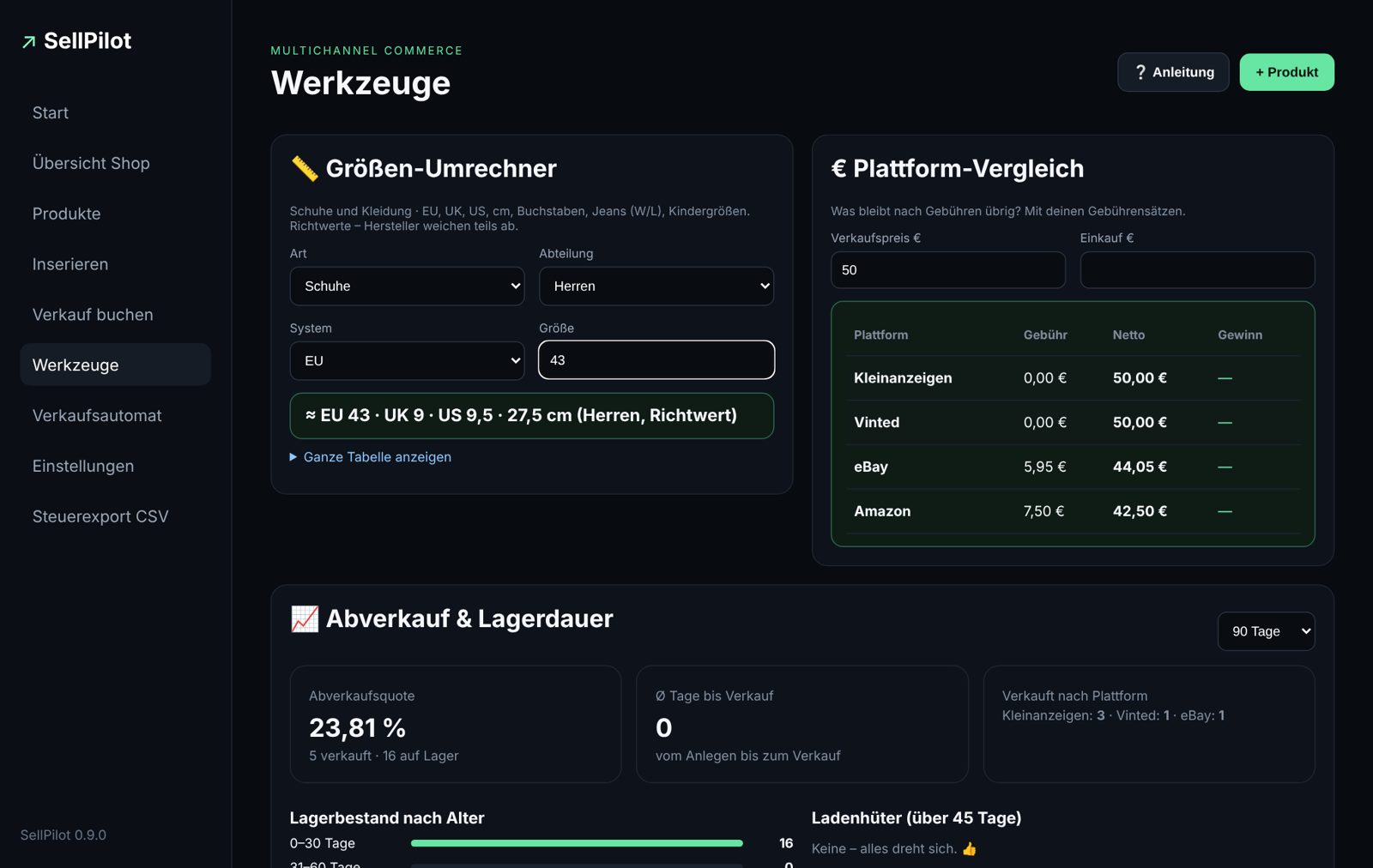Click the Kleinanzeigen row in platform table
This screenshot has width=1373, height=868.
point(1073,378)
